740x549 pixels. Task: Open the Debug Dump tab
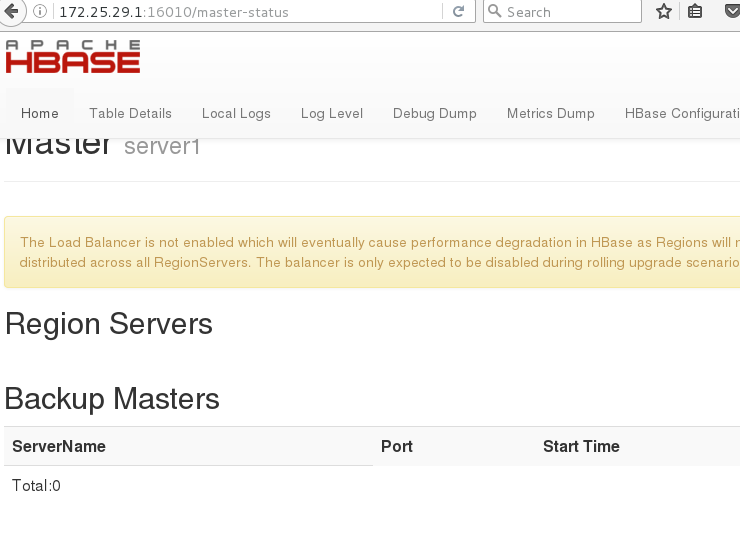point(435,113)
